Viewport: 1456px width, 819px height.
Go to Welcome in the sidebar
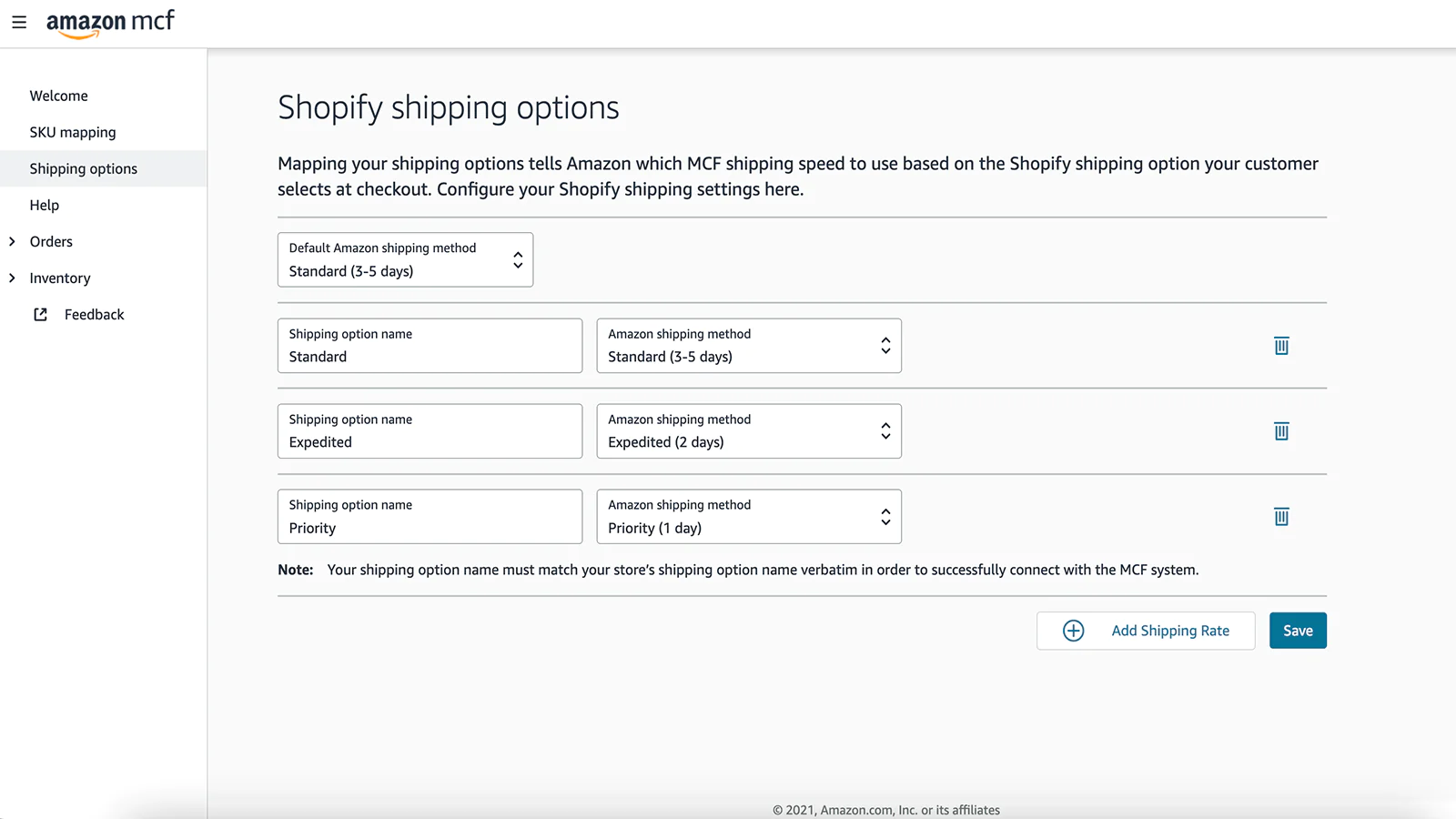58,96
